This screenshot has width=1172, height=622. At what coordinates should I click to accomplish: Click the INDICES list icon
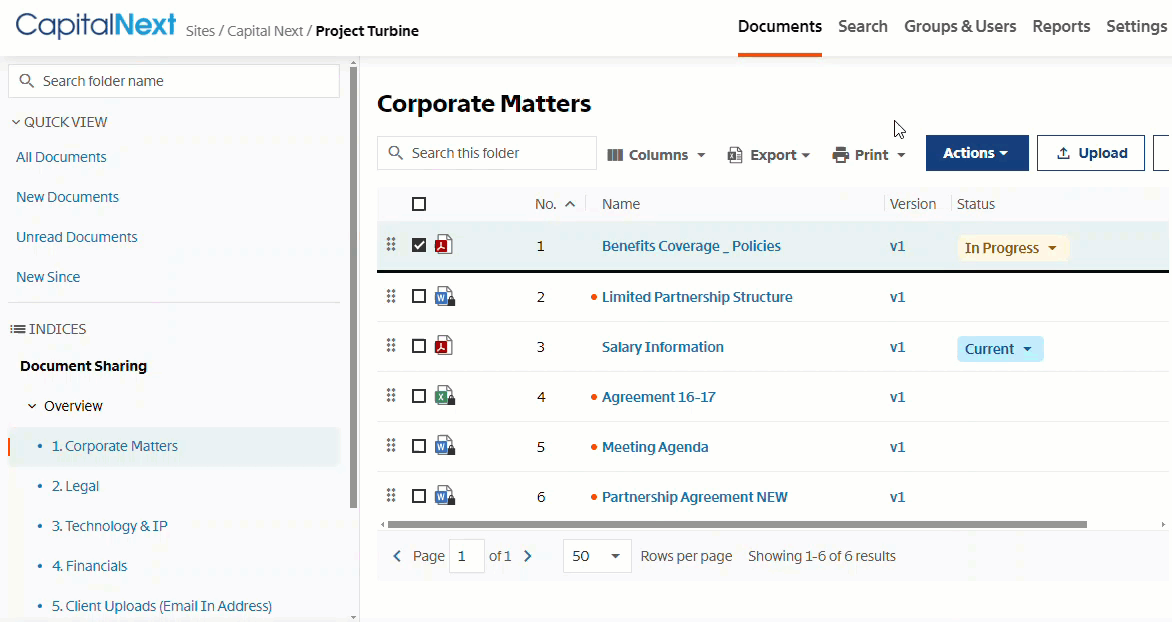18,329
